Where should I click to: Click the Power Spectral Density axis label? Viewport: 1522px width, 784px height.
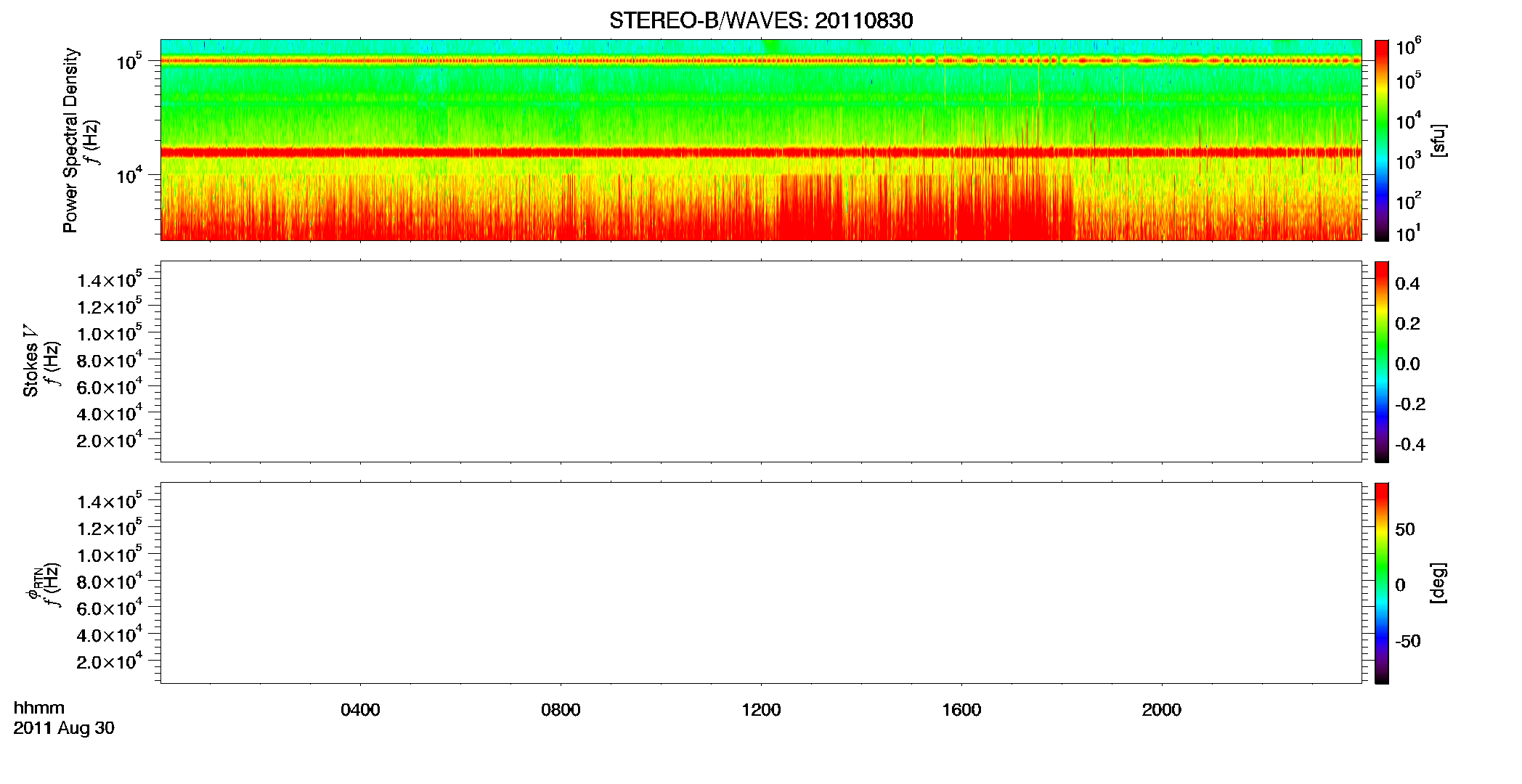70,140
